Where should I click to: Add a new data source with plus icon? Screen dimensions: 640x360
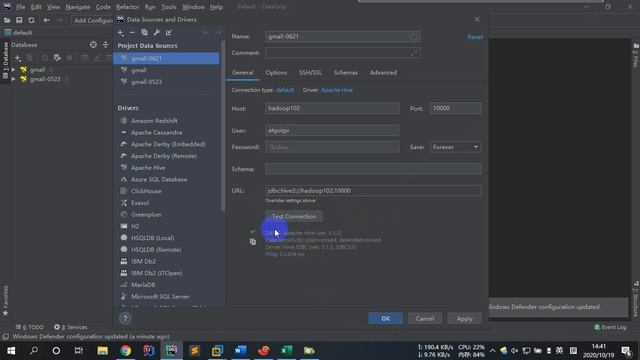[x=120, y=32]
